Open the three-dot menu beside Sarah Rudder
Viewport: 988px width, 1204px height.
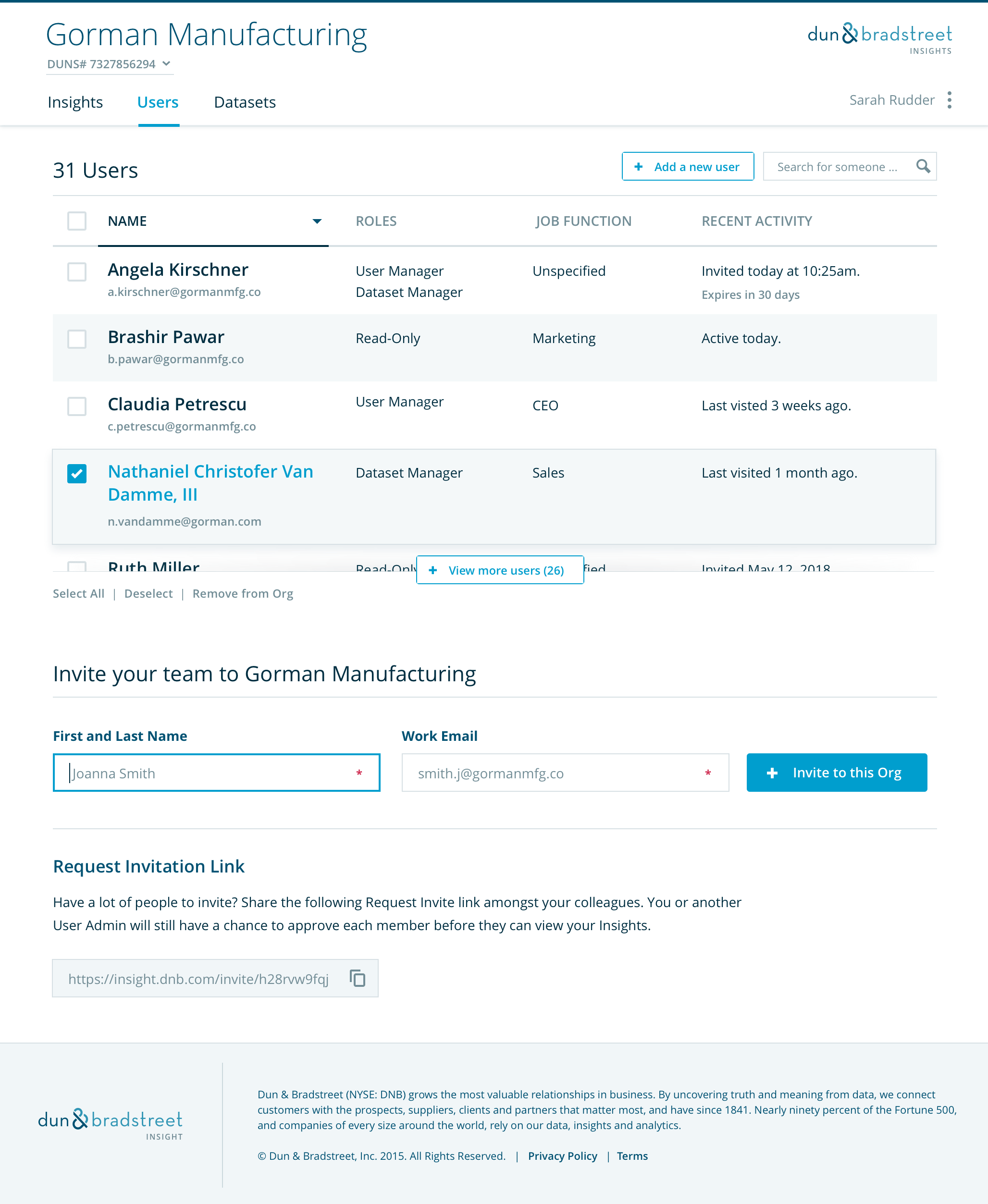949,100
